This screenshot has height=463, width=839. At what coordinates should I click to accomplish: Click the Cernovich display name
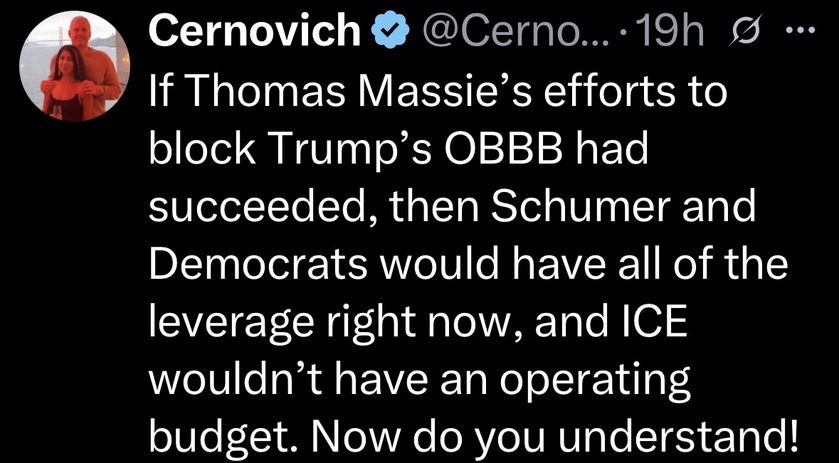click(255, 32)
